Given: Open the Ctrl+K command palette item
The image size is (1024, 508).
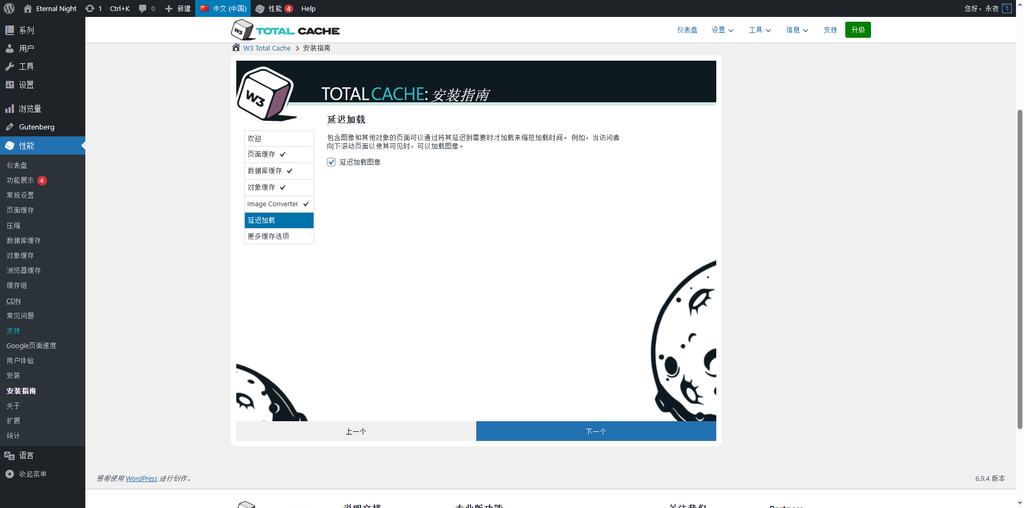Looking at the screenshot, I should point(120,8).
